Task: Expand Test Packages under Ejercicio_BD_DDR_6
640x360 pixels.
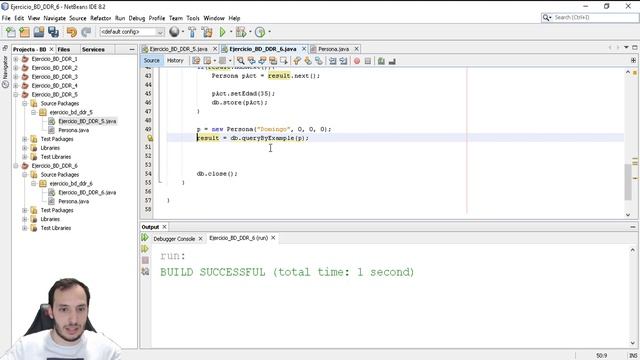Action: pyautogui.click(x=24, y=210)
